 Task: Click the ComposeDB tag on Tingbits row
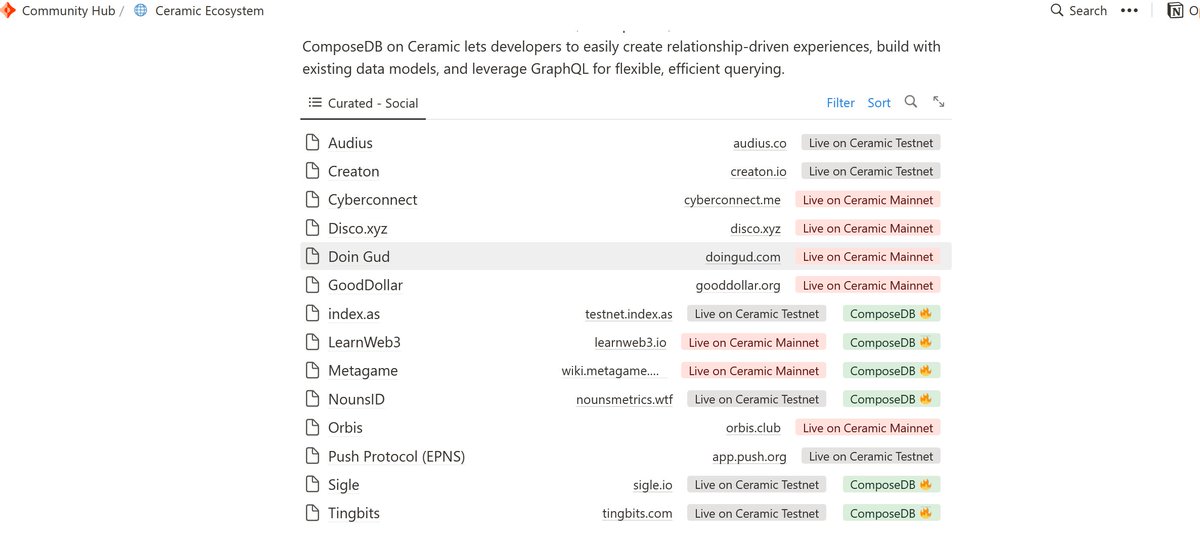(x=891, y=513)
